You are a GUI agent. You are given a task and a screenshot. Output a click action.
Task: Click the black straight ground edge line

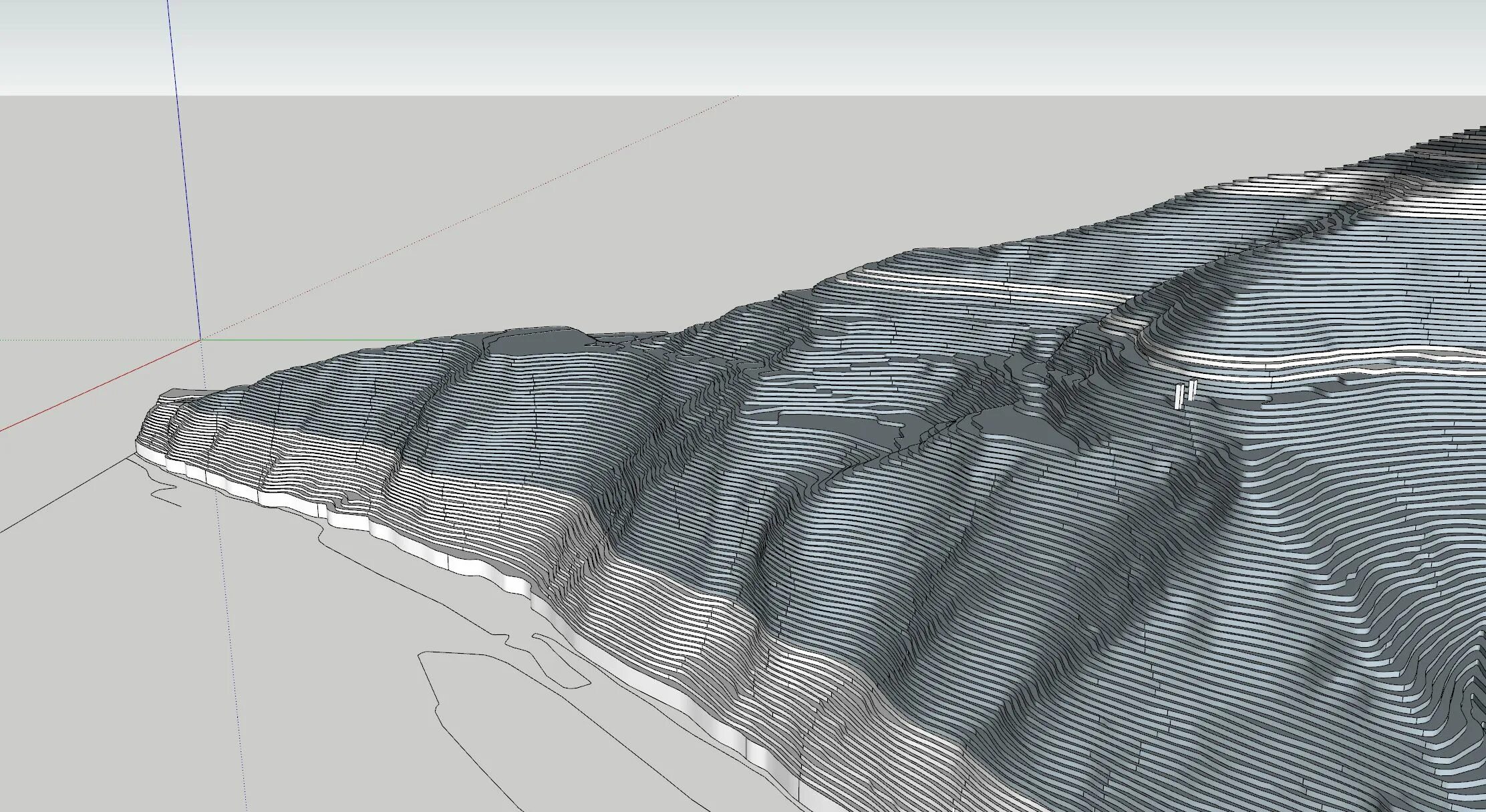67,494
